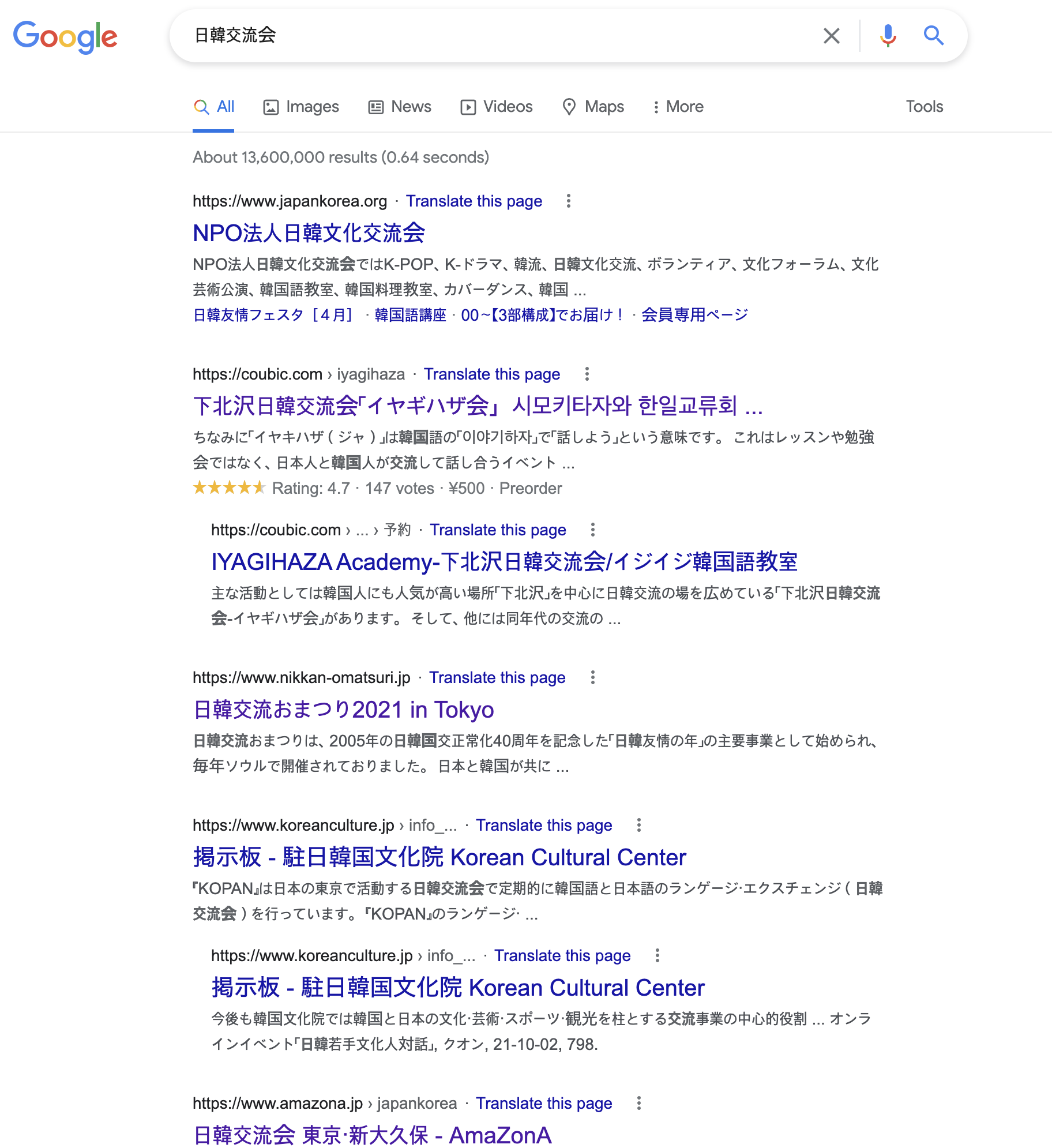Open sitelink 日韓友情フェスタ［4月］
This screenshot has width=1052, height=1148.
(x=273, y=315)
